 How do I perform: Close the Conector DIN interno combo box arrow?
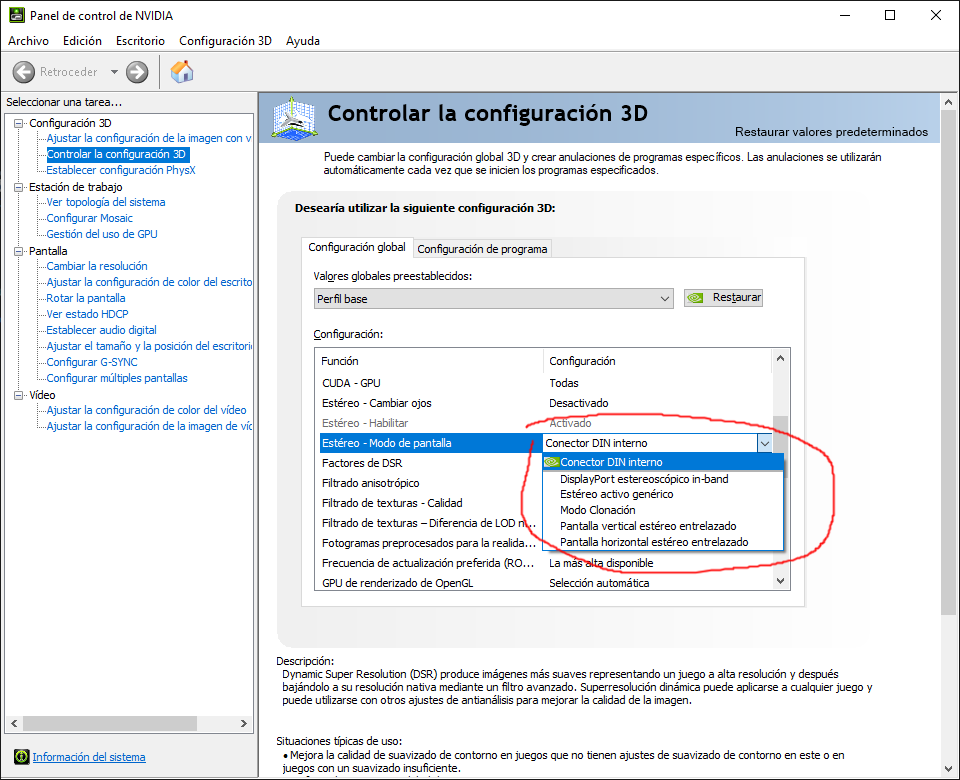point(765,443)
